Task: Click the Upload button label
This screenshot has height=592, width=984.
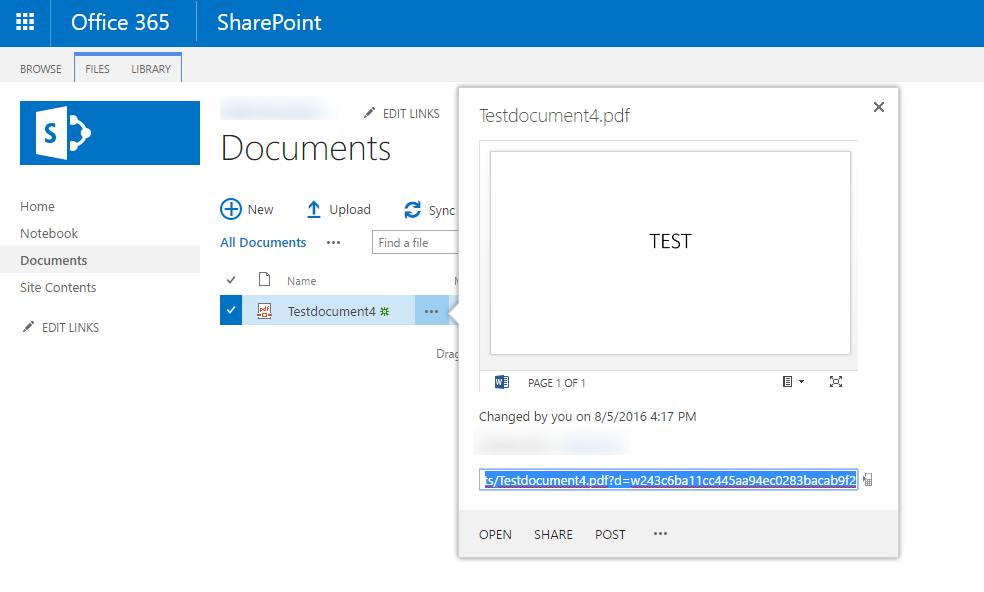Action: click(x=350, y=210)
